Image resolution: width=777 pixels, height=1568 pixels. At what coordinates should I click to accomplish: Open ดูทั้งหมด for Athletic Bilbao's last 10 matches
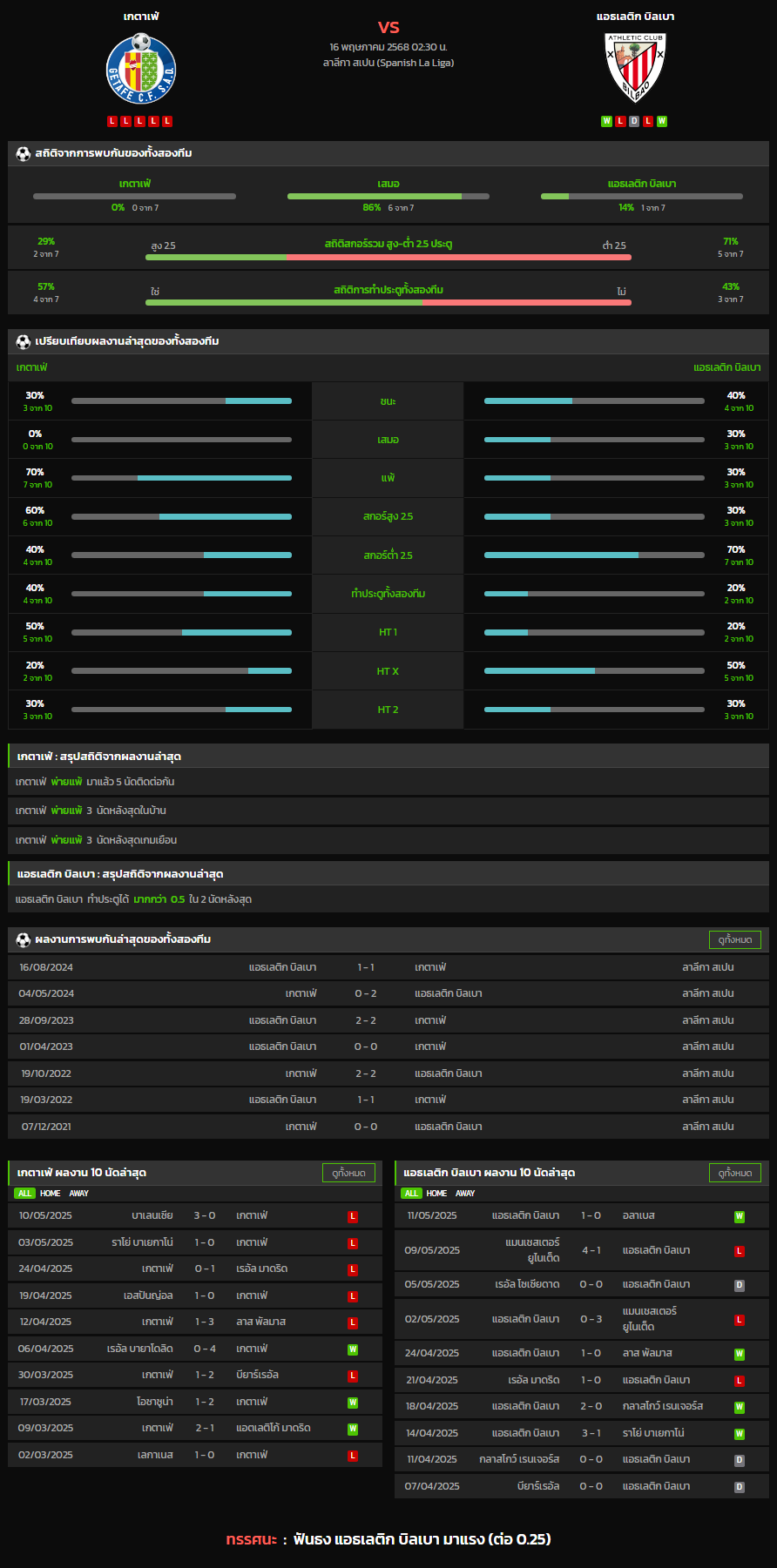[735, 1173]
